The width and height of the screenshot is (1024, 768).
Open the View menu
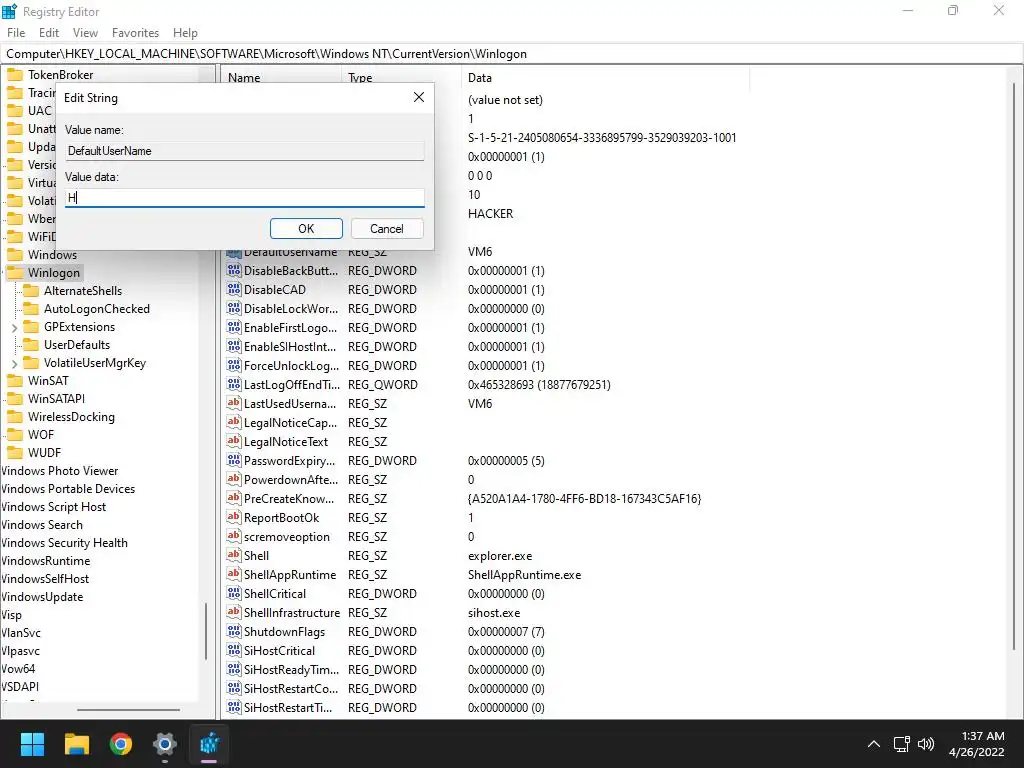tap(85, 33)
